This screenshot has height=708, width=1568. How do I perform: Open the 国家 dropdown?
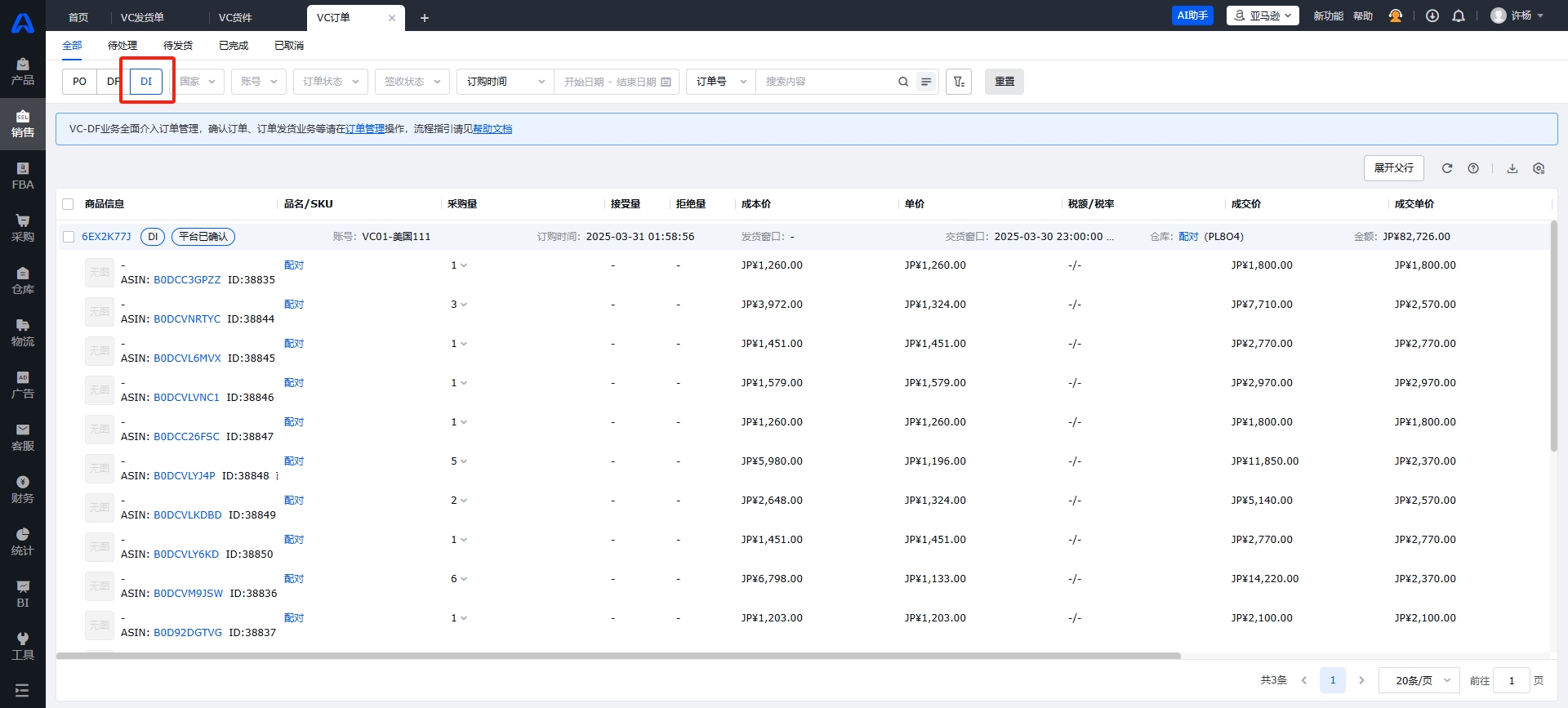198,82
